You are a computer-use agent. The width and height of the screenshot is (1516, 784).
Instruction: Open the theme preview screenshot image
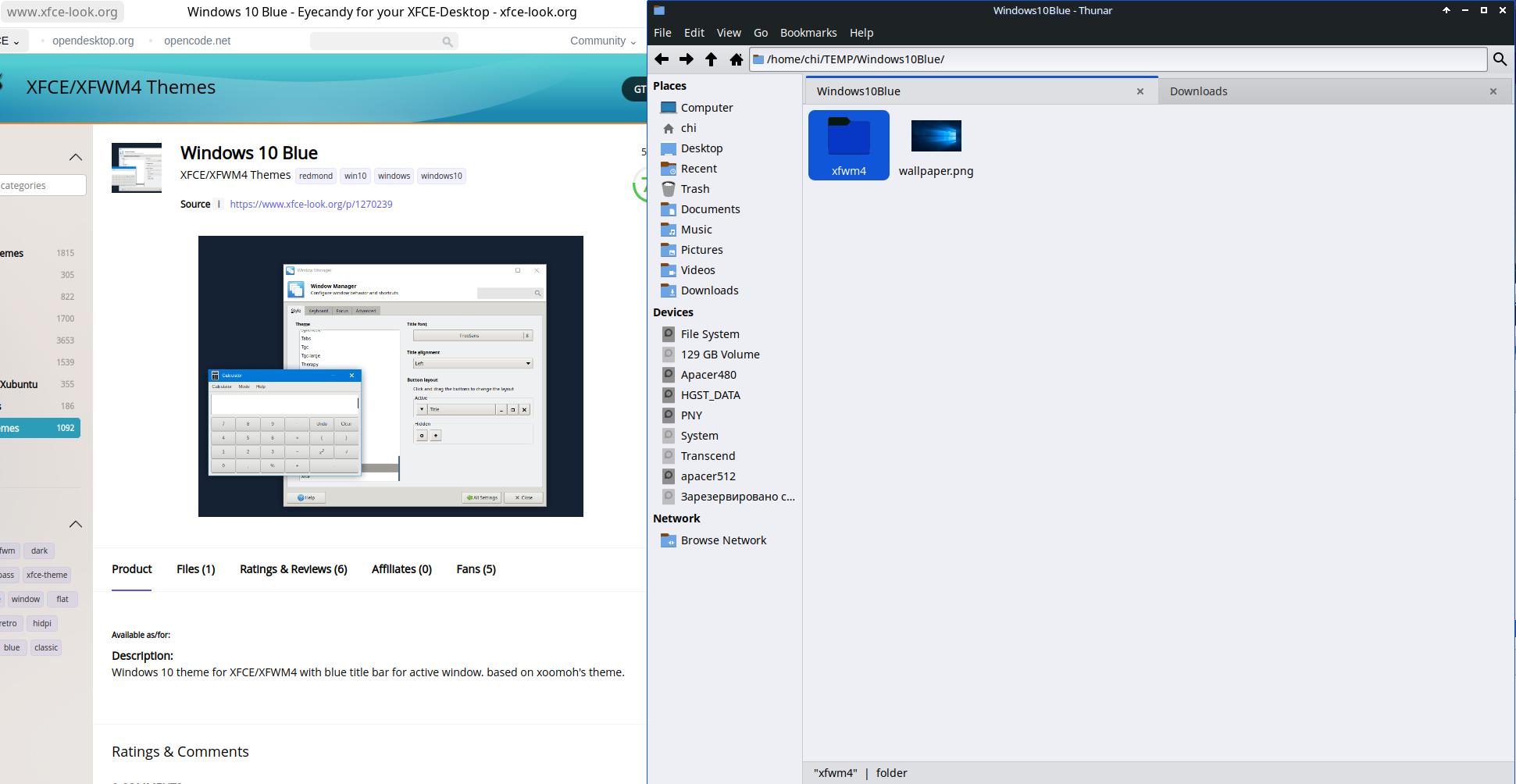(391, 376)
